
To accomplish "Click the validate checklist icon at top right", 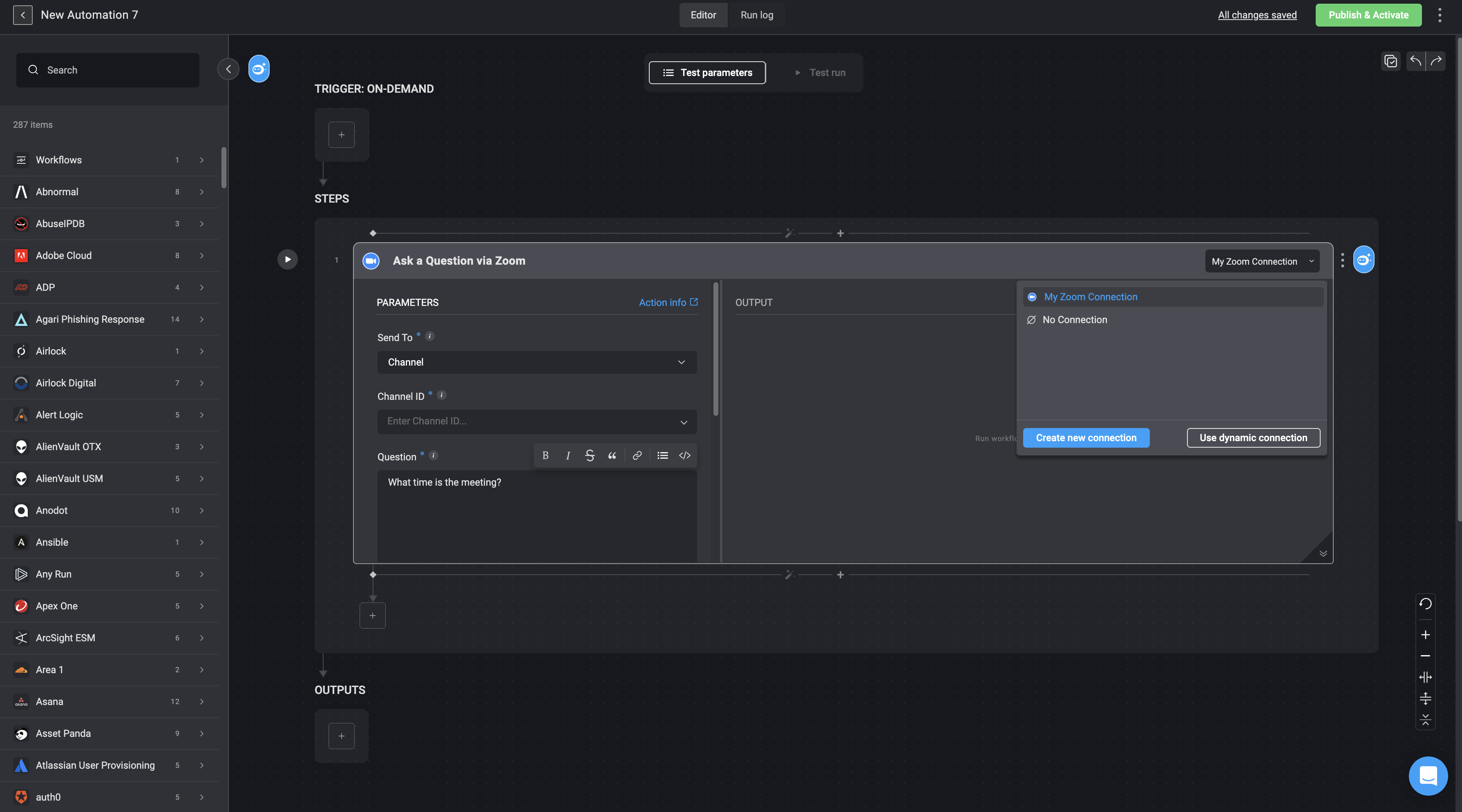I will 1390,61.
